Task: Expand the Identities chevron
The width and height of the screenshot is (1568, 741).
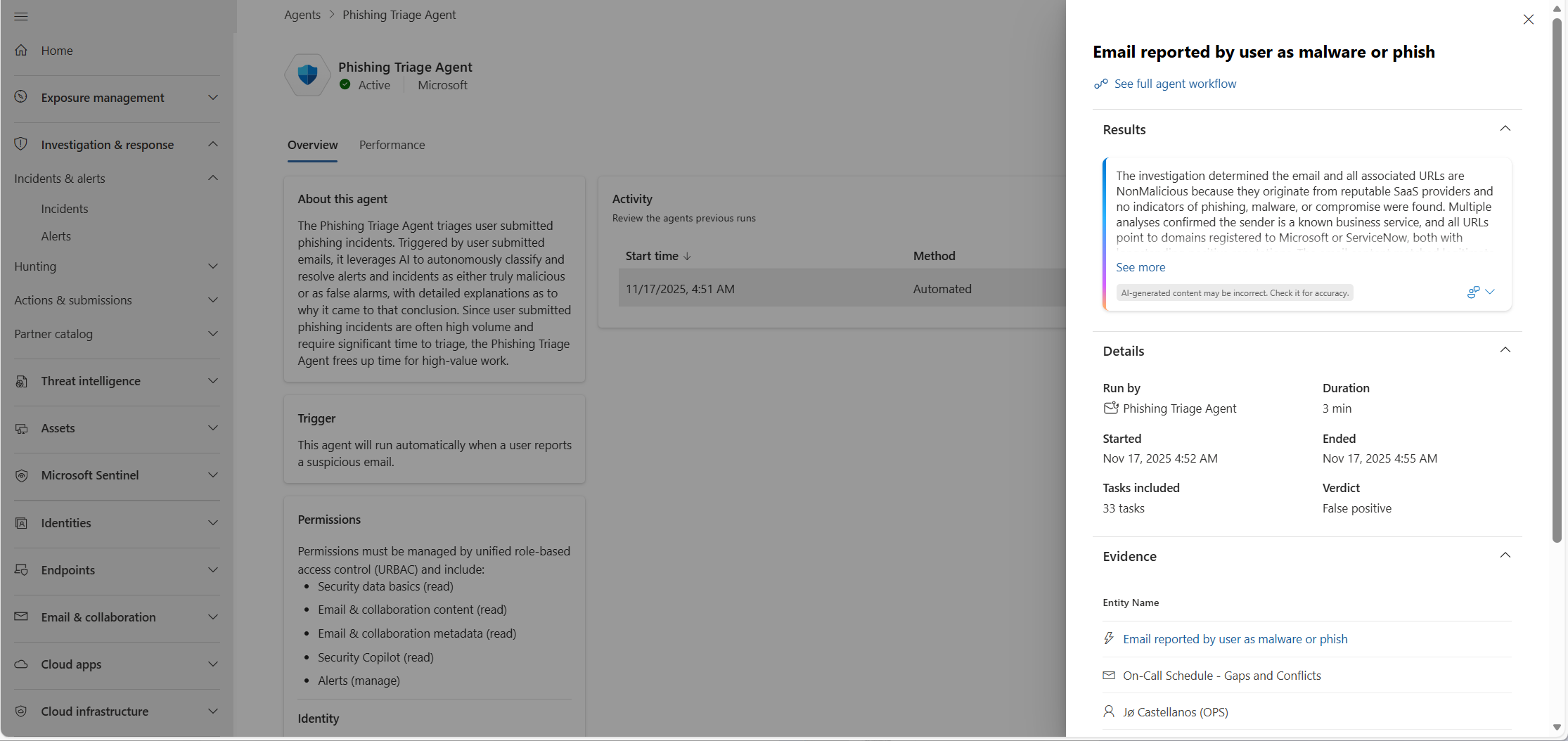Action: pos(213,522)
